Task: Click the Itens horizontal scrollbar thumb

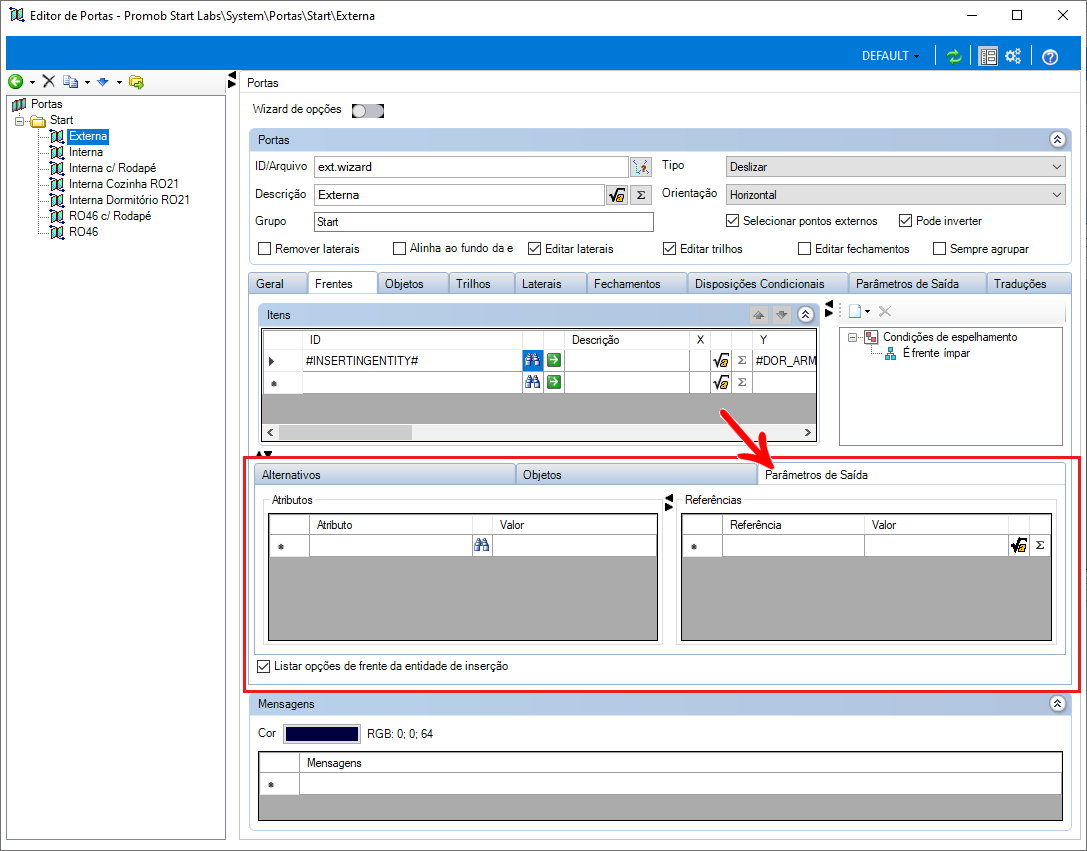Action: (345, 432)
